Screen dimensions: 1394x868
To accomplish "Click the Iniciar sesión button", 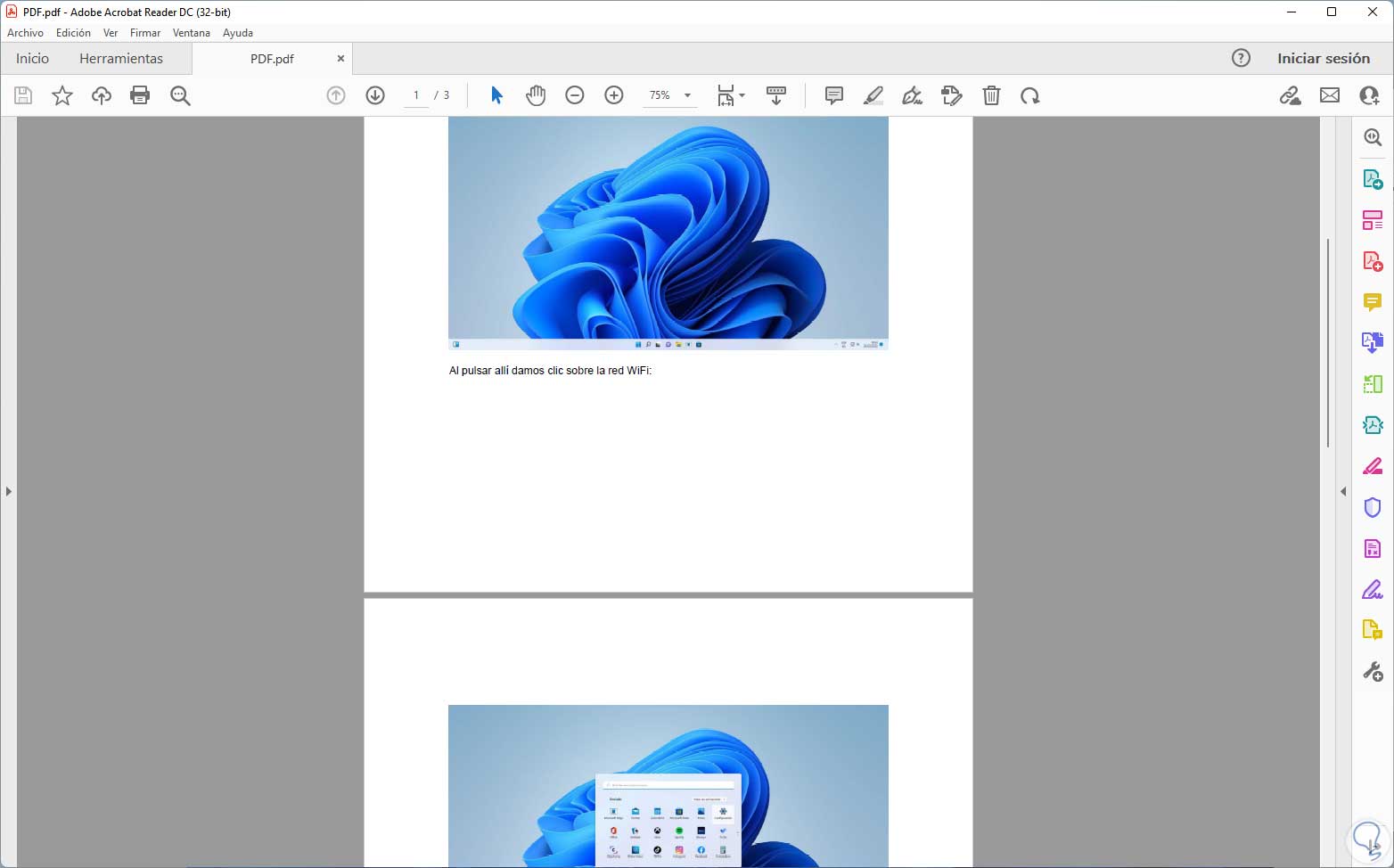I will click(x=1324, y=58).
